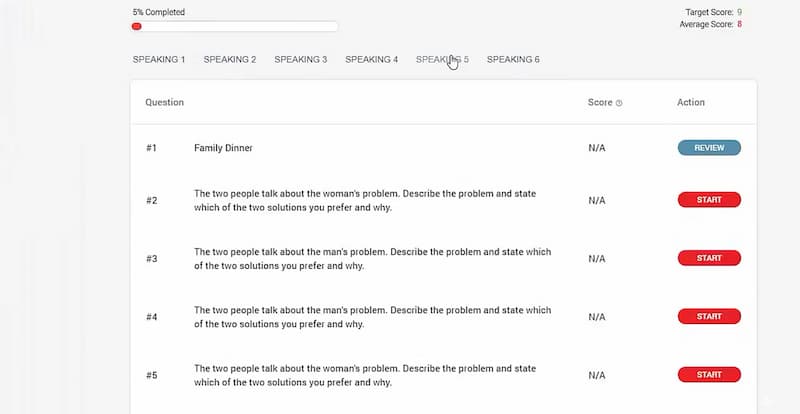Click the N/A score for question #2
This screenshot has height=414, width=800.
tap(596, 201)
